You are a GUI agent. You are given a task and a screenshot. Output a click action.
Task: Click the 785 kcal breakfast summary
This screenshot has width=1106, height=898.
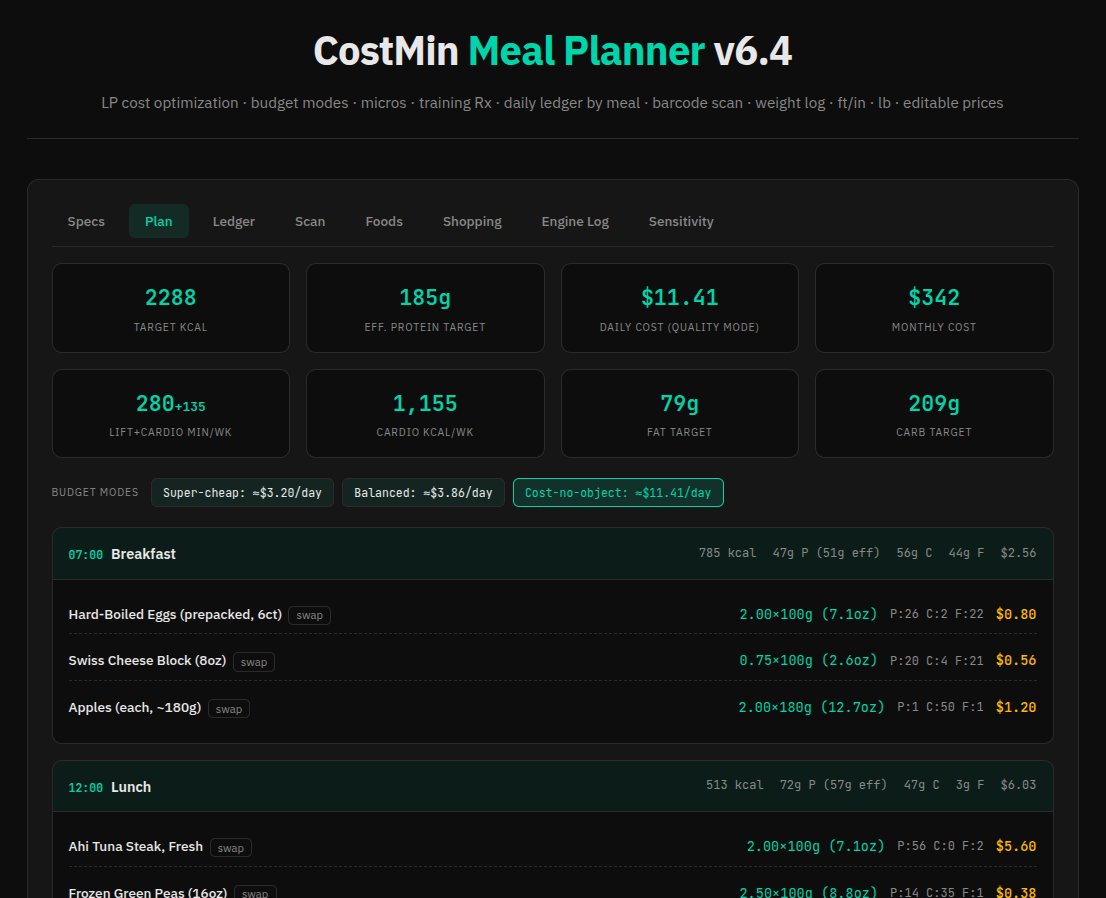(727, 553)
